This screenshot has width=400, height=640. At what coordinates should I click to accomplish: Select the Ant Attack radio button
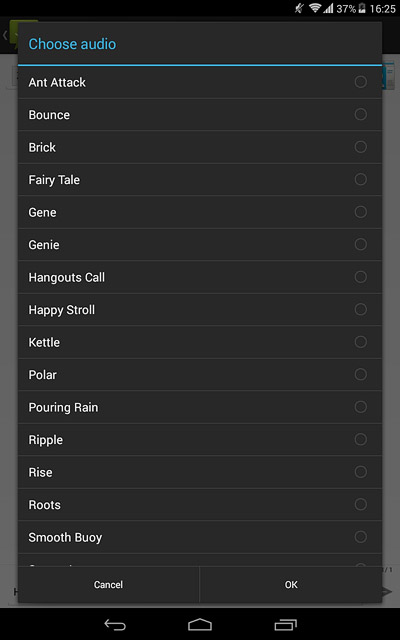click(x=360, y=82)
